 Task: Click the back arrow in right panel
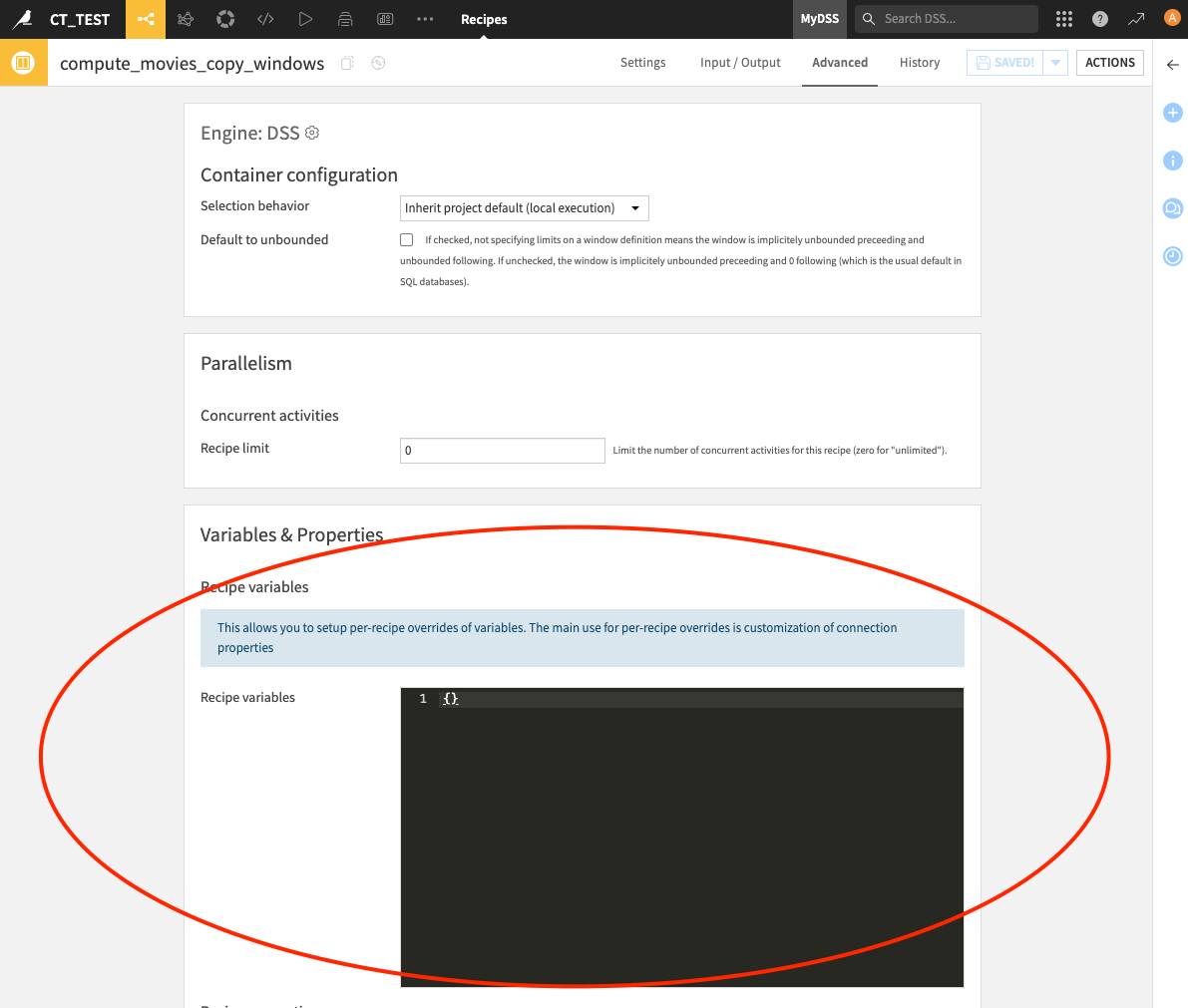pyautogui.click(x=1173, y=65)
